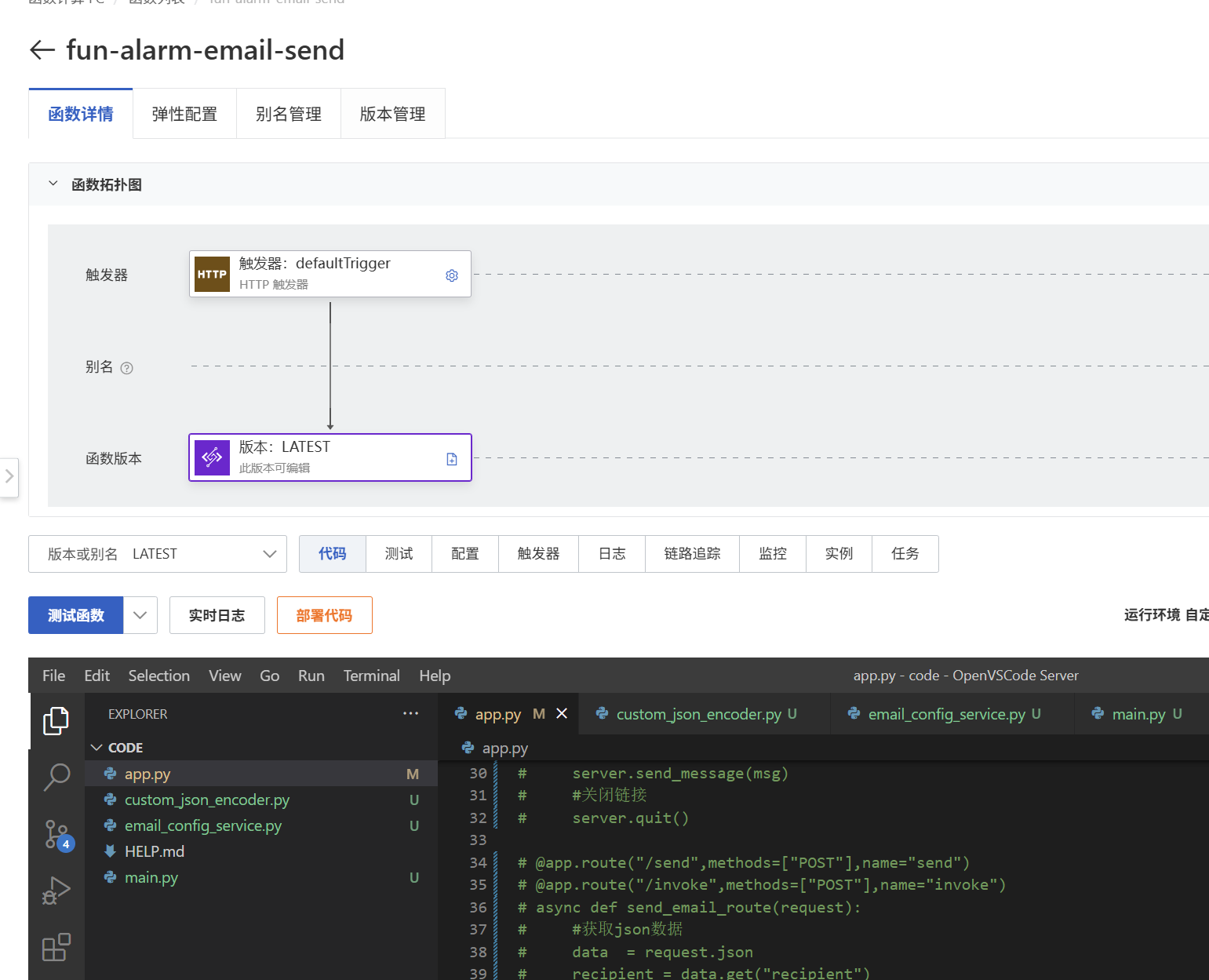The width and height of the screenshot is (1209, 980).
Task: Click the 部署代码 button
Action: [x=325, y=615]
